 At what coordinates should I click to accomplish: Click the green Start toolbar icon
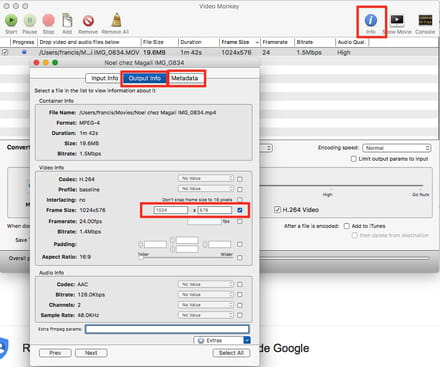[11, 21]
